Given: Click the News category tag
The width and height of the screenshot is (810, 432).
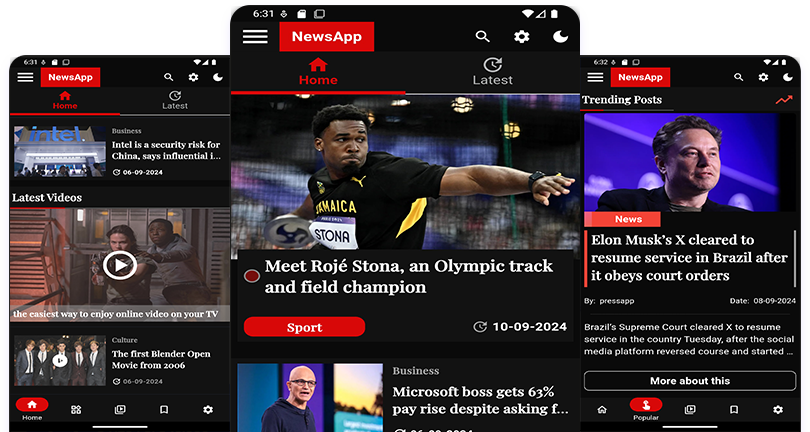Looking at the screenshot, I should coord(622,219).
